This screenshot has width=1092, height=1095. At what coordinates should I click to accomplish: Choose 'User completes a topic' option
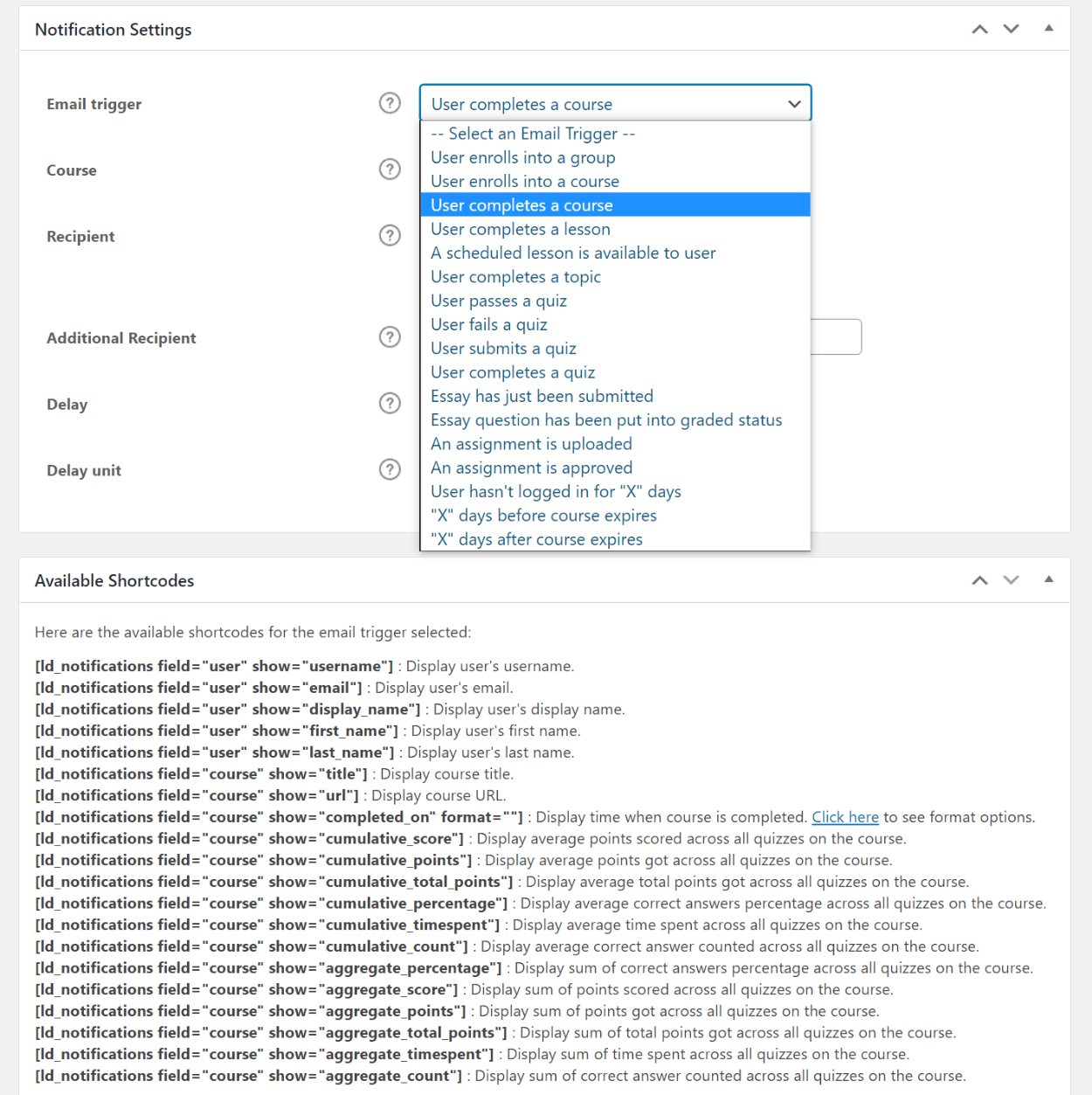point(615,277)
